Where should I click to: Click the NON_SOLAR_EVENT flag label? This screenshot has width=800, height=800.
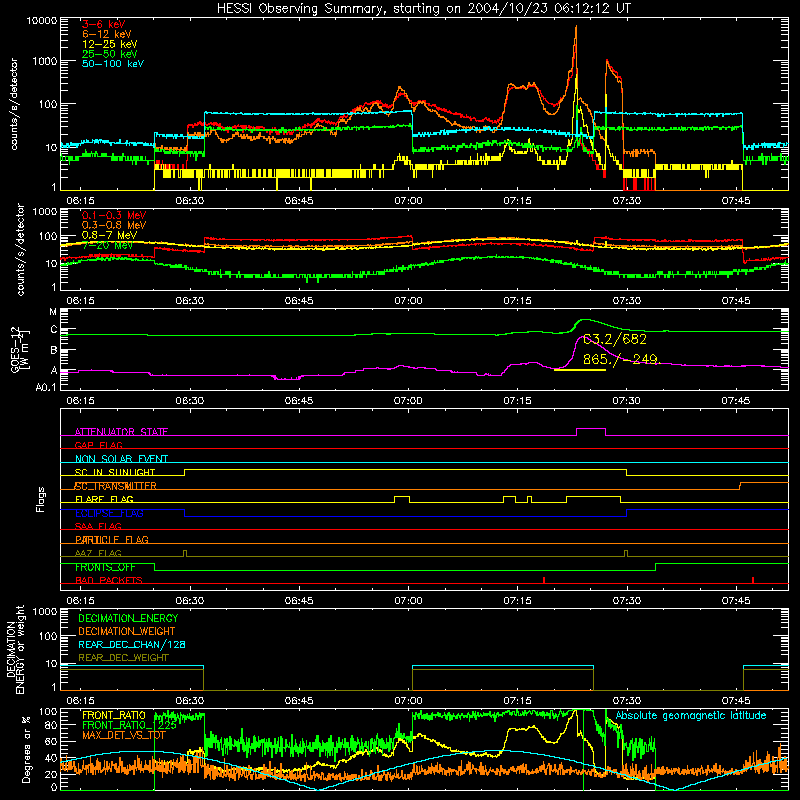pos(121,459)
